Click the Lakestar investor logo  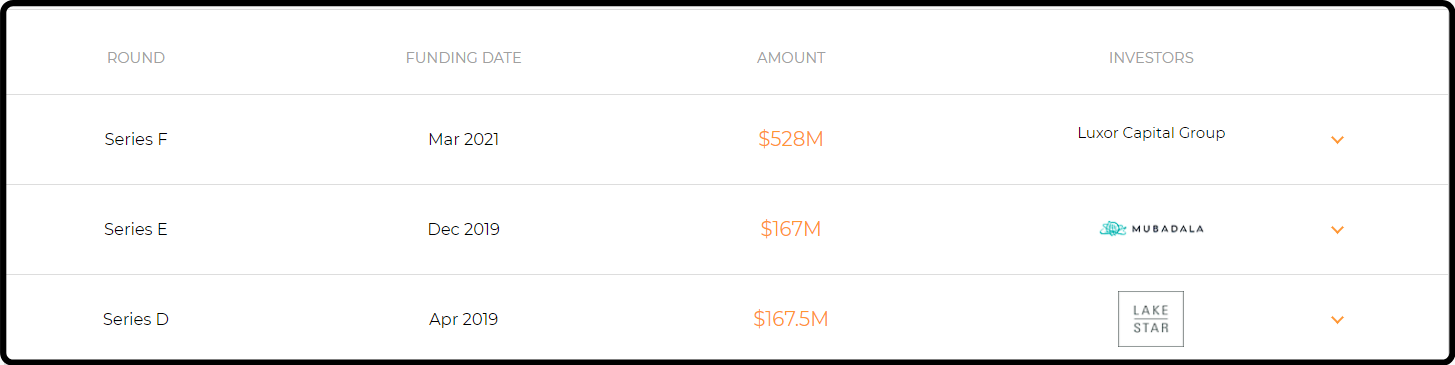pos(1151,319)
